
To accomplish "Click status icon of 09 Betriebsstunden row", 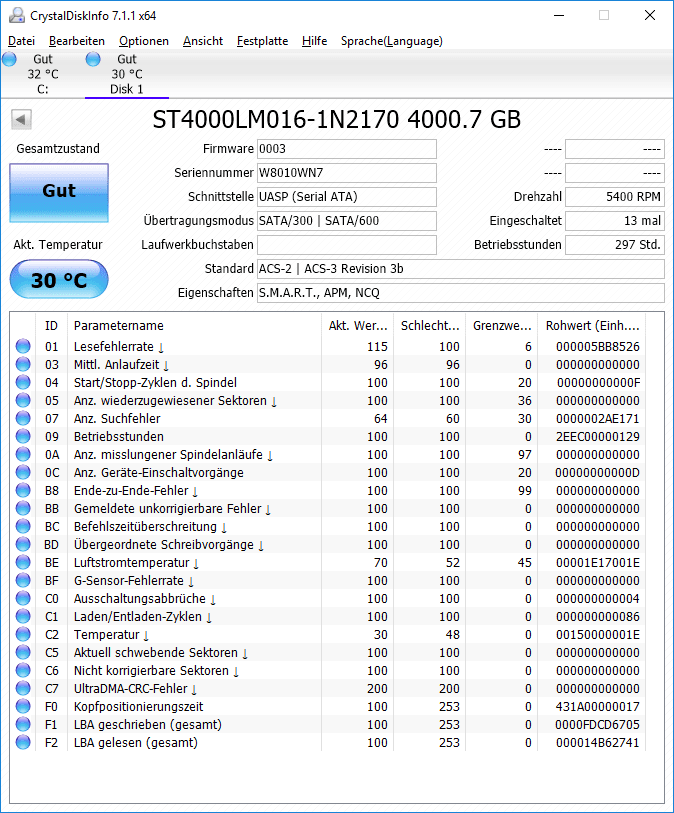I will tap(23, 436).
